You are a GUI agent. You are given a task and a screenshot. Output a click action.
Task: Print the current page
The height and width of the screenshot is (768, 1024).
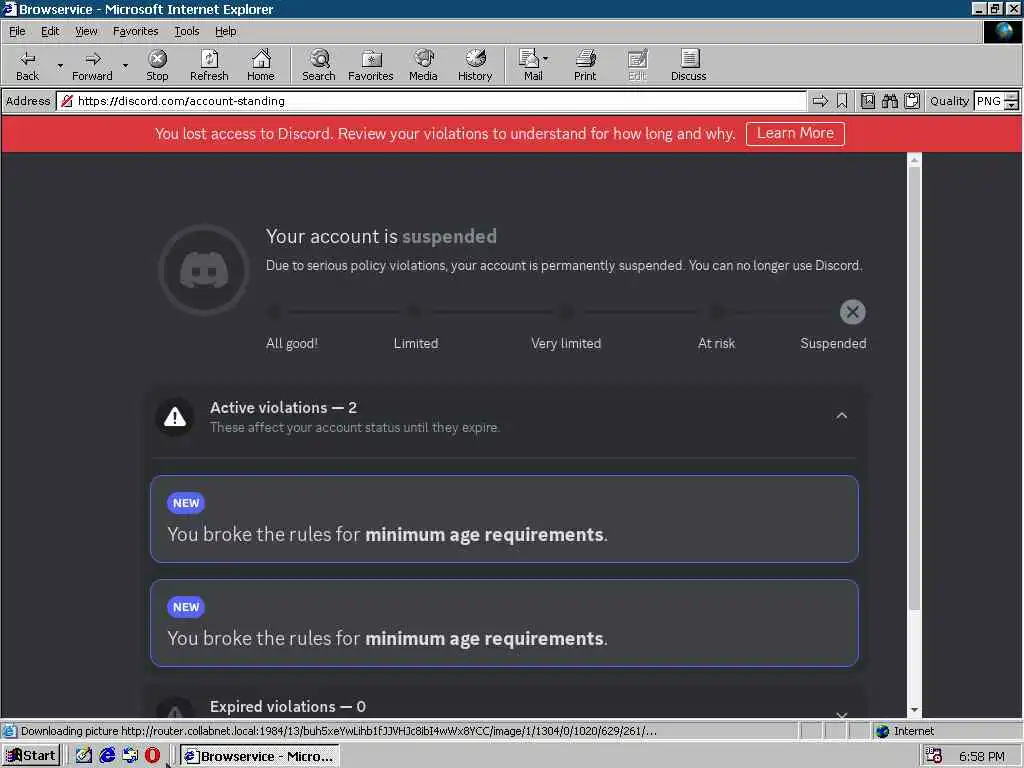[585, 65]
